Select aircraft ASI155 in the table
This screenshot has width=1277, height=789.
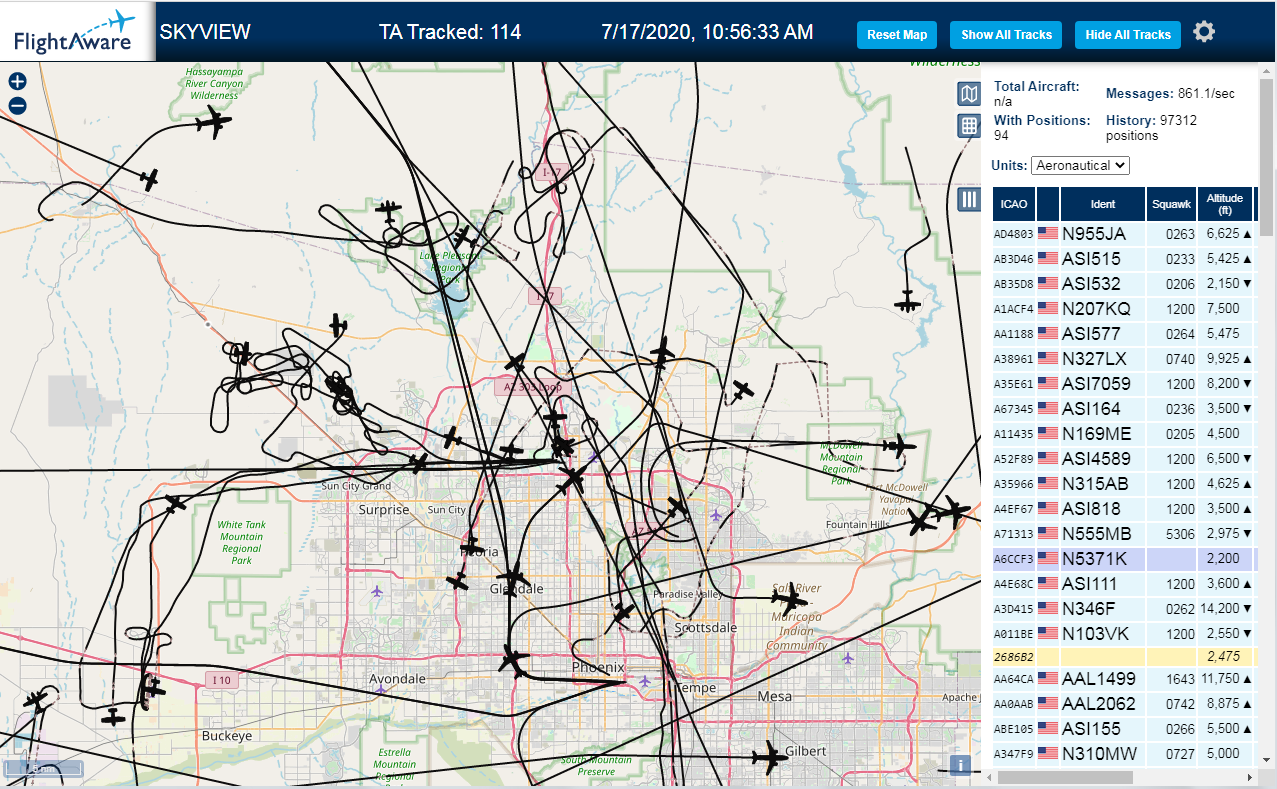1125,729
